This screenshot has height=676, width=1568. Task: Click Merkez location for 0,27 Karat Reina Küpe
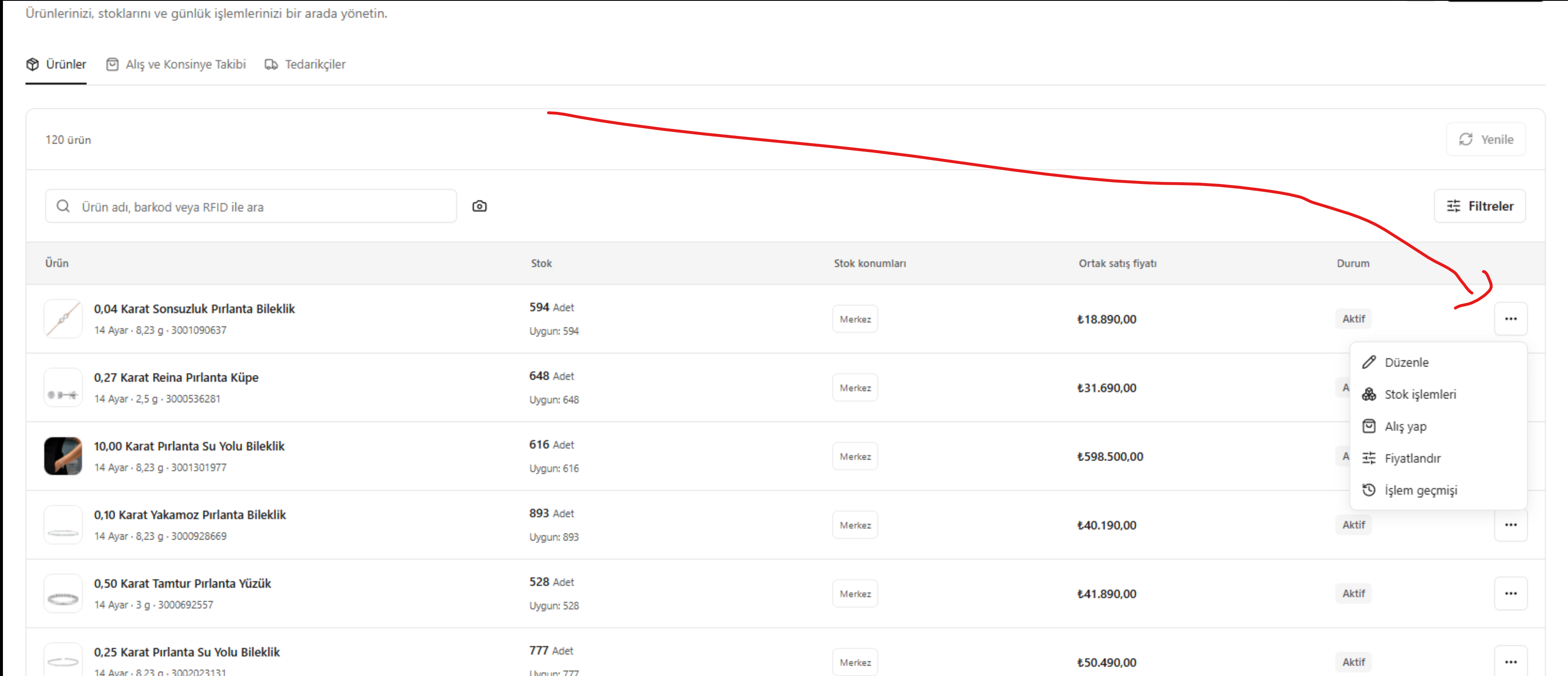coord(855,388)
